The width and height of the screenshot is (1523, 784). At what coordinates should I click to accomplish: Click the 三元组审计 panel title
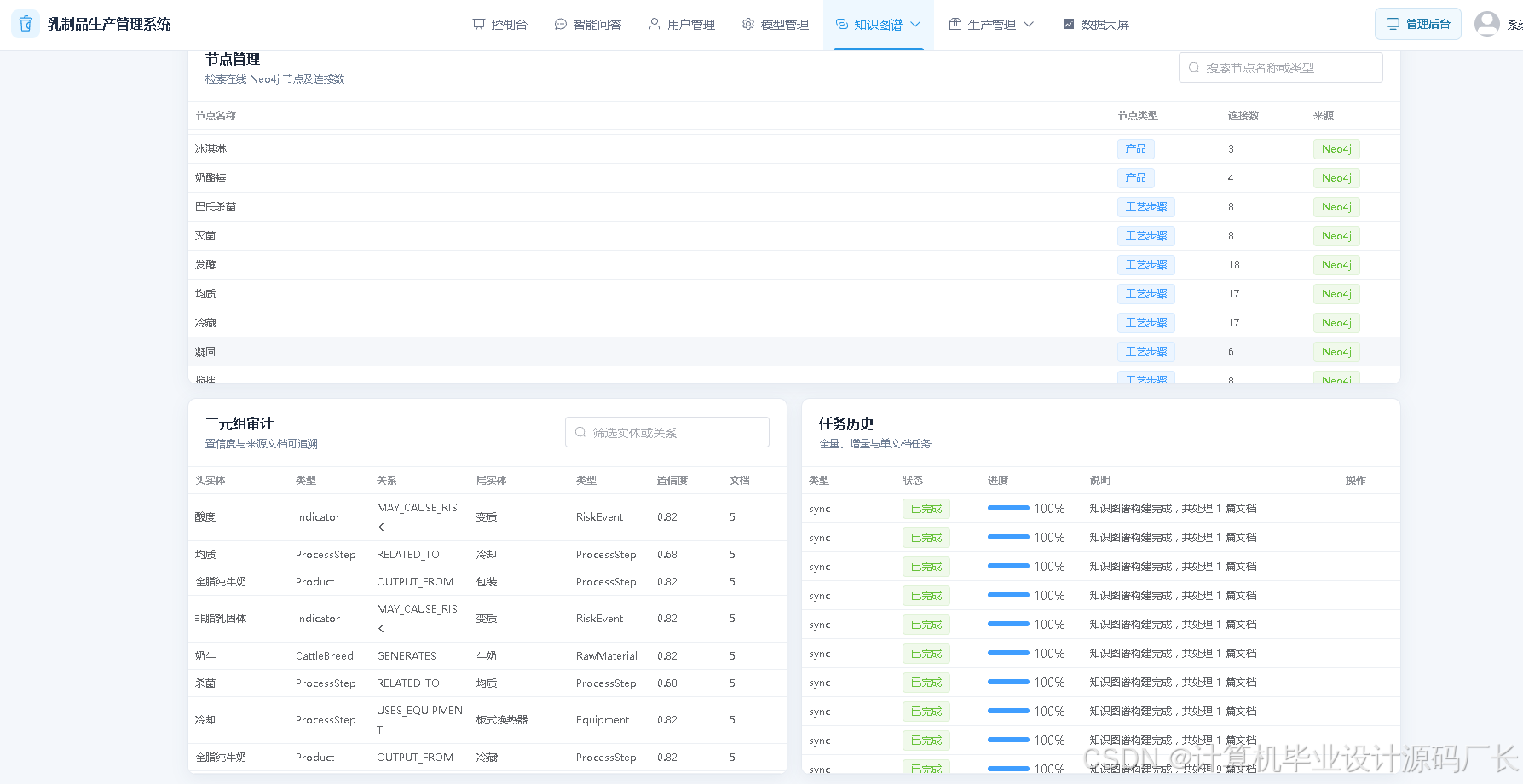[239, 424]
